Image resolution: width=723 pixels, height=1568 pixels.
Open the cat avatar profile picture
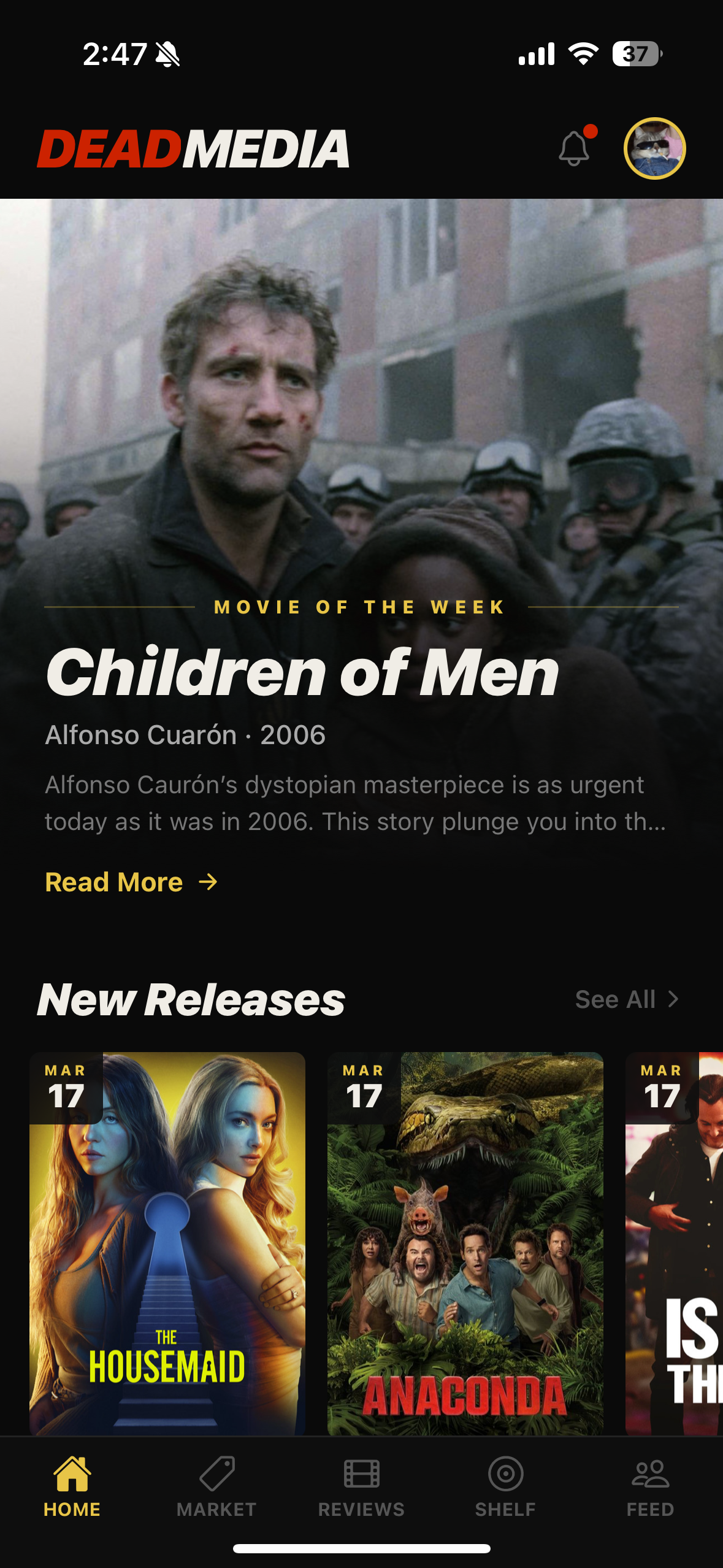pos(654,148)
